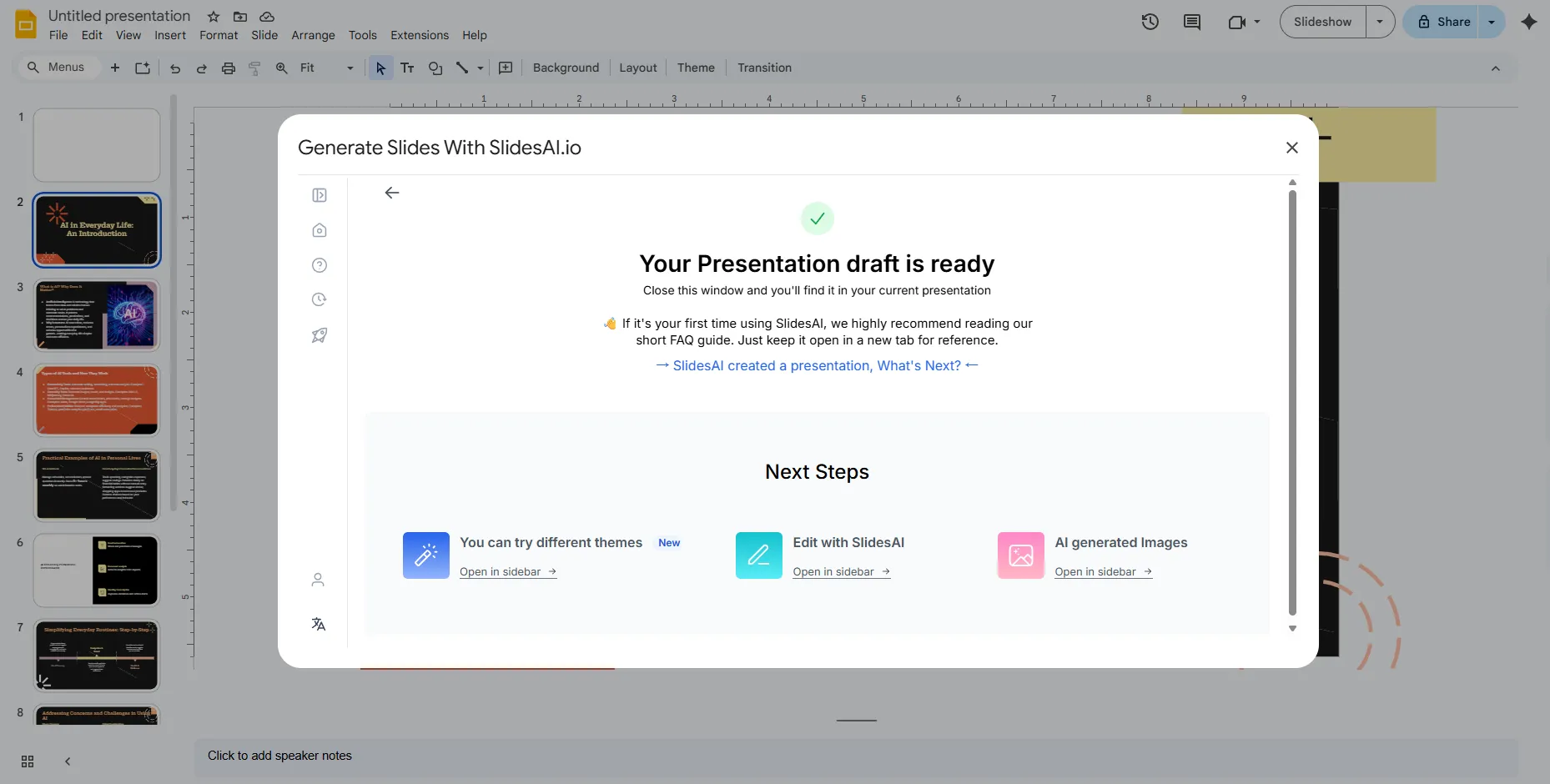
Task: Click the history clock icon in SlidesAI sidebar
Action: pyautogui.click(x=319, y=299)
